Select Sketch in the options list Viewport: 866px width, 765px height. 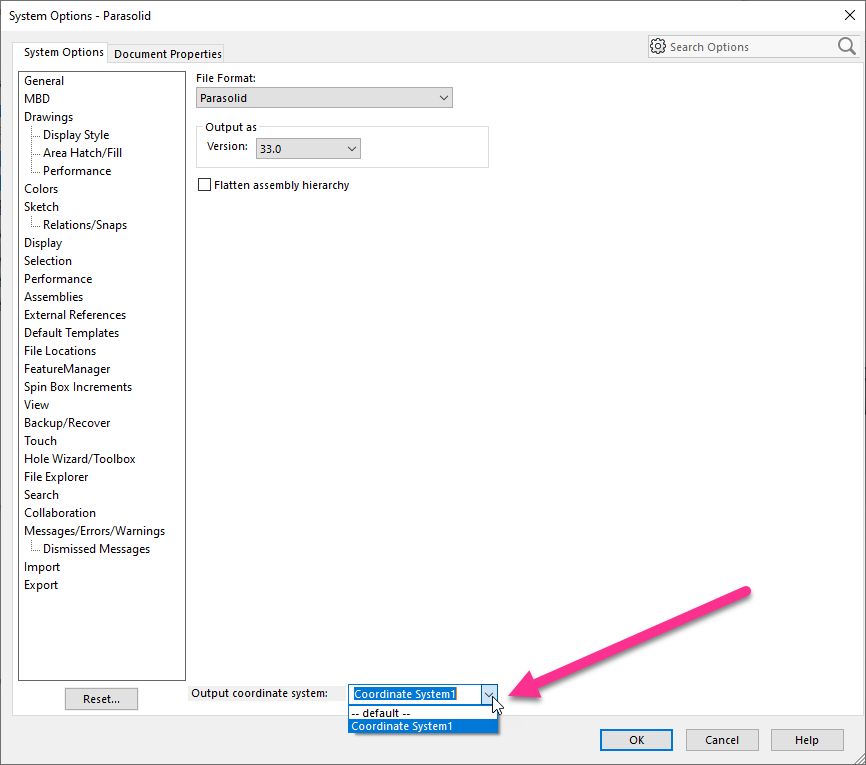[41, 207]
